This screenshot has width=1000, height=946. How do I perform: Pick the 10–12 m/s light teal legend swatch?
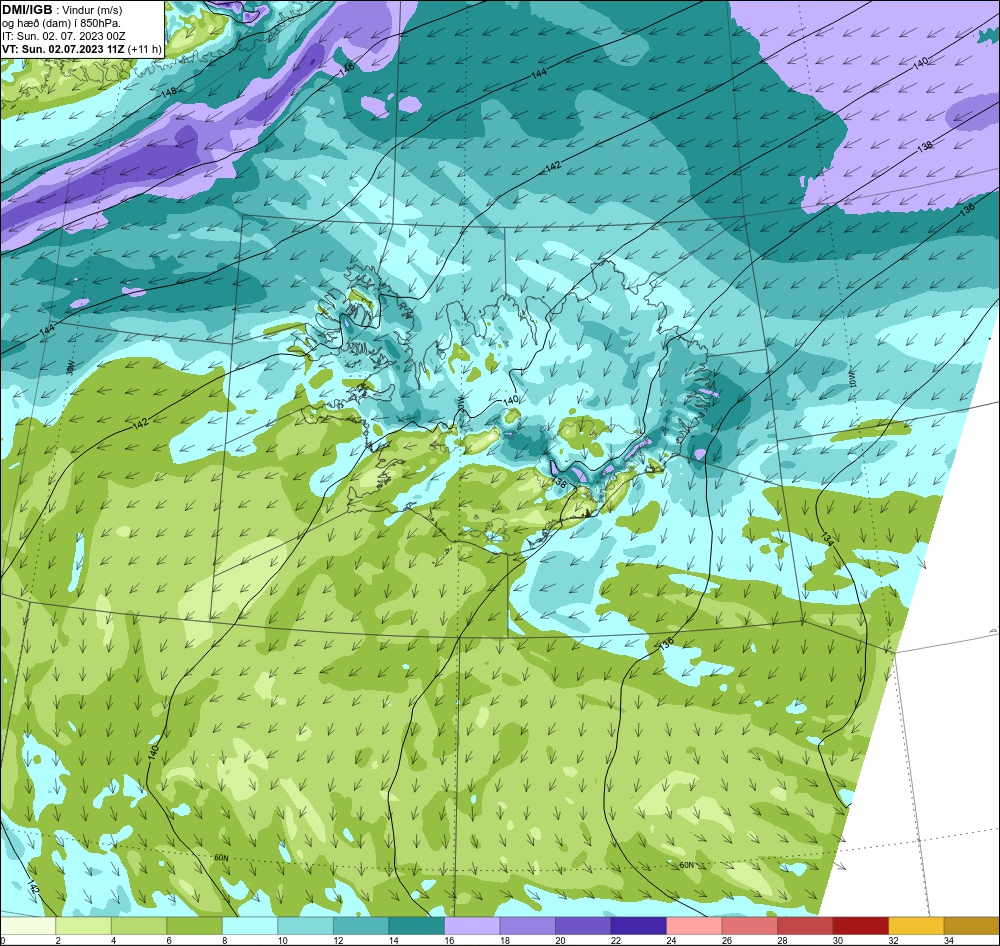coord(305,926)
